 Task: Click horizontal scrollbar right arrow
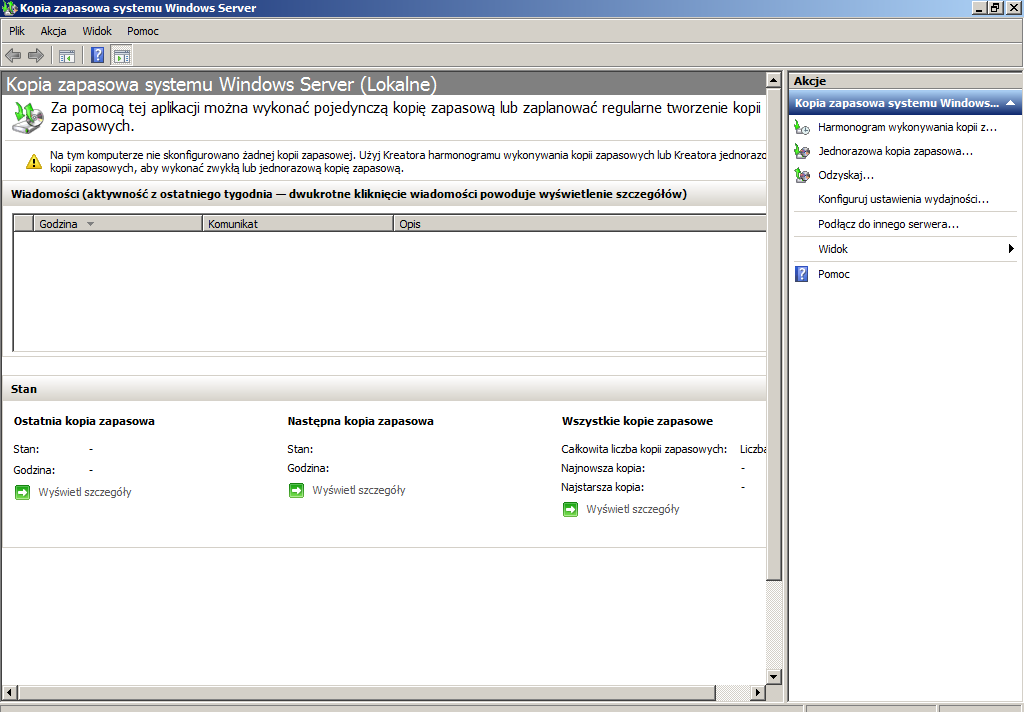(x=758, y=692)
